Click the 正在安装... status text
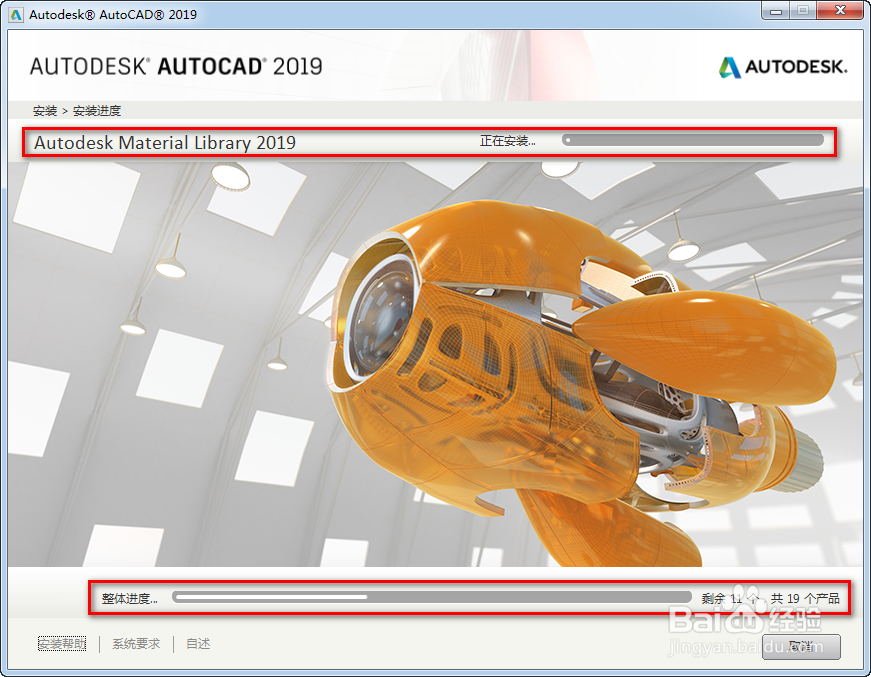The image size is (871, 677). point(508,141)
